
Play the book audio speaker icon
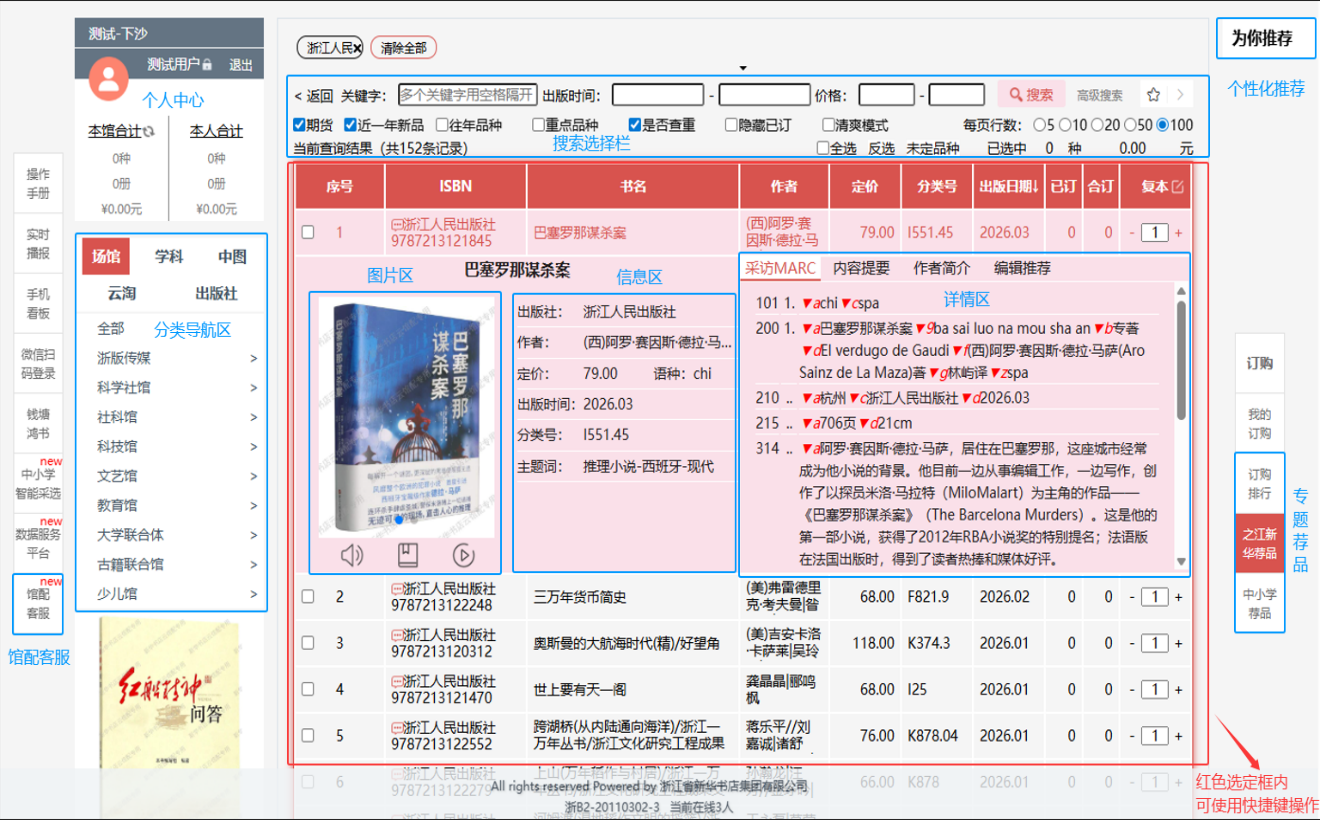352,555
